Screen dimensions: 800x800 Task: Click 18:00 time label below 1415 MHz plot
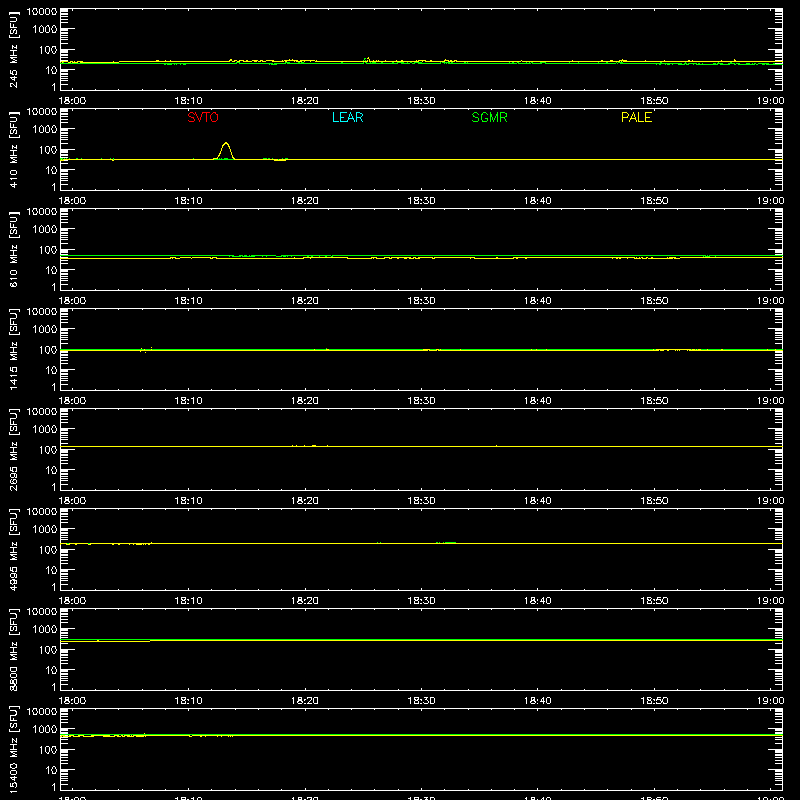tap(72, 401)
